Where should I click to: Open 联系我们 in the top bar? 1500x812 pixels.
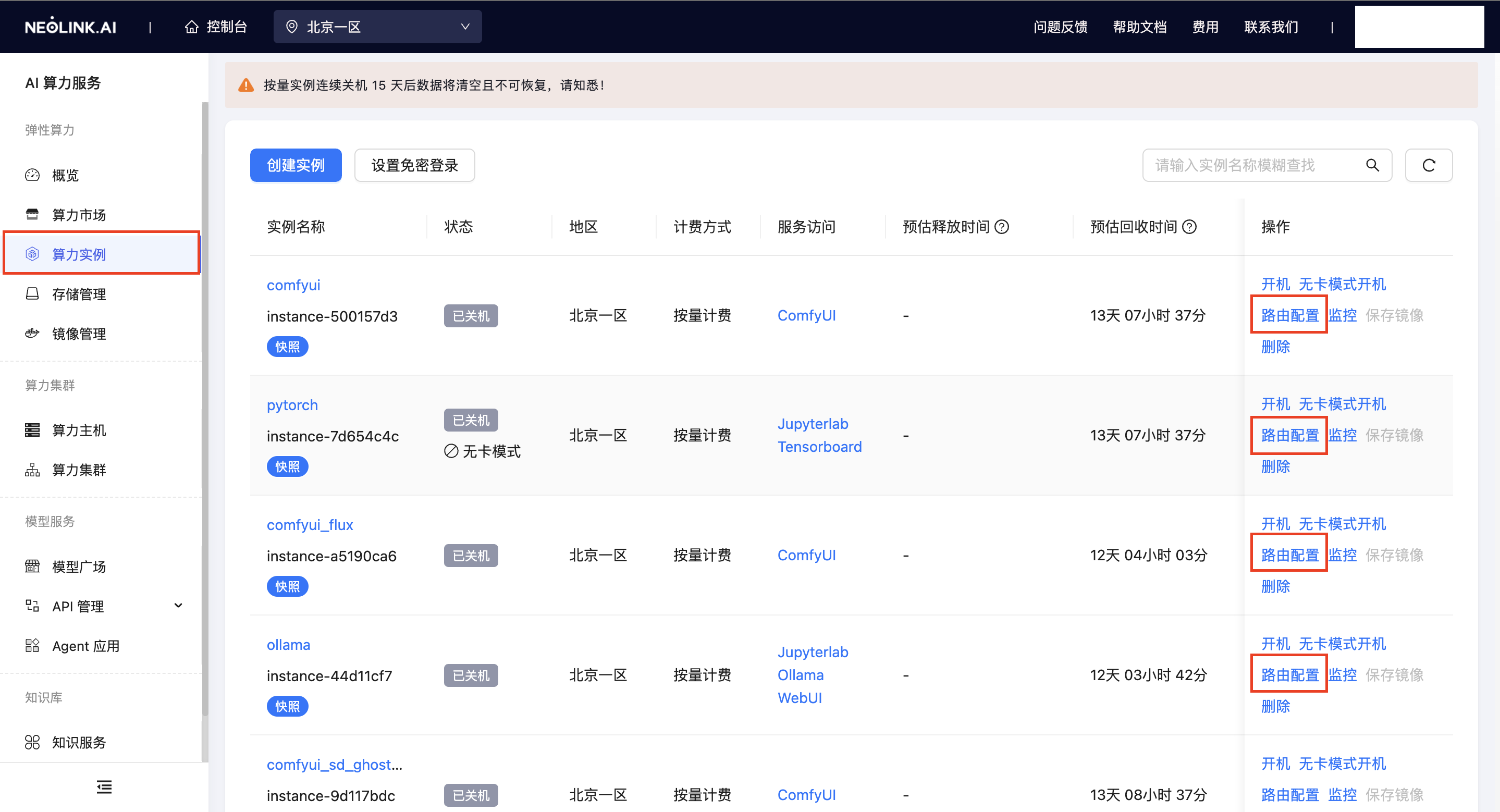(x=1271, y=27)
